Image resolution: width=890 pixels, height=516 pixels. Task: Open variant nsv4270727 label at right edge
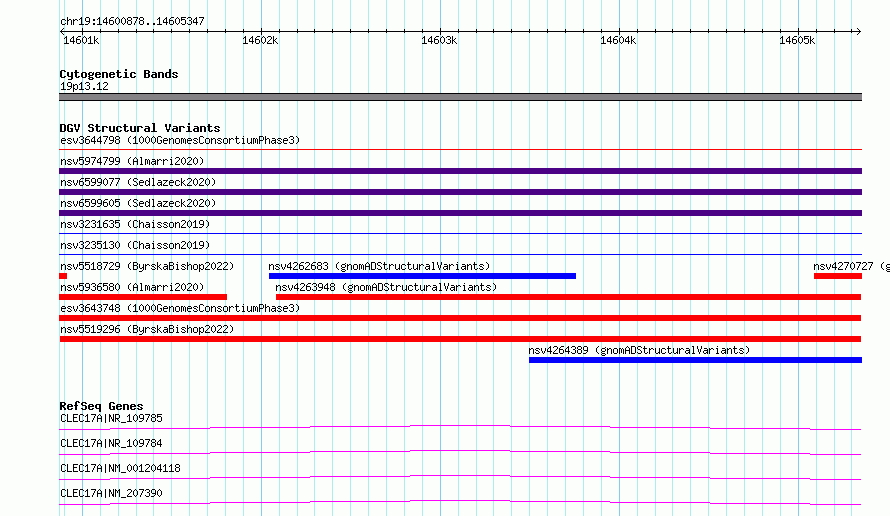[x=851, y=266]
